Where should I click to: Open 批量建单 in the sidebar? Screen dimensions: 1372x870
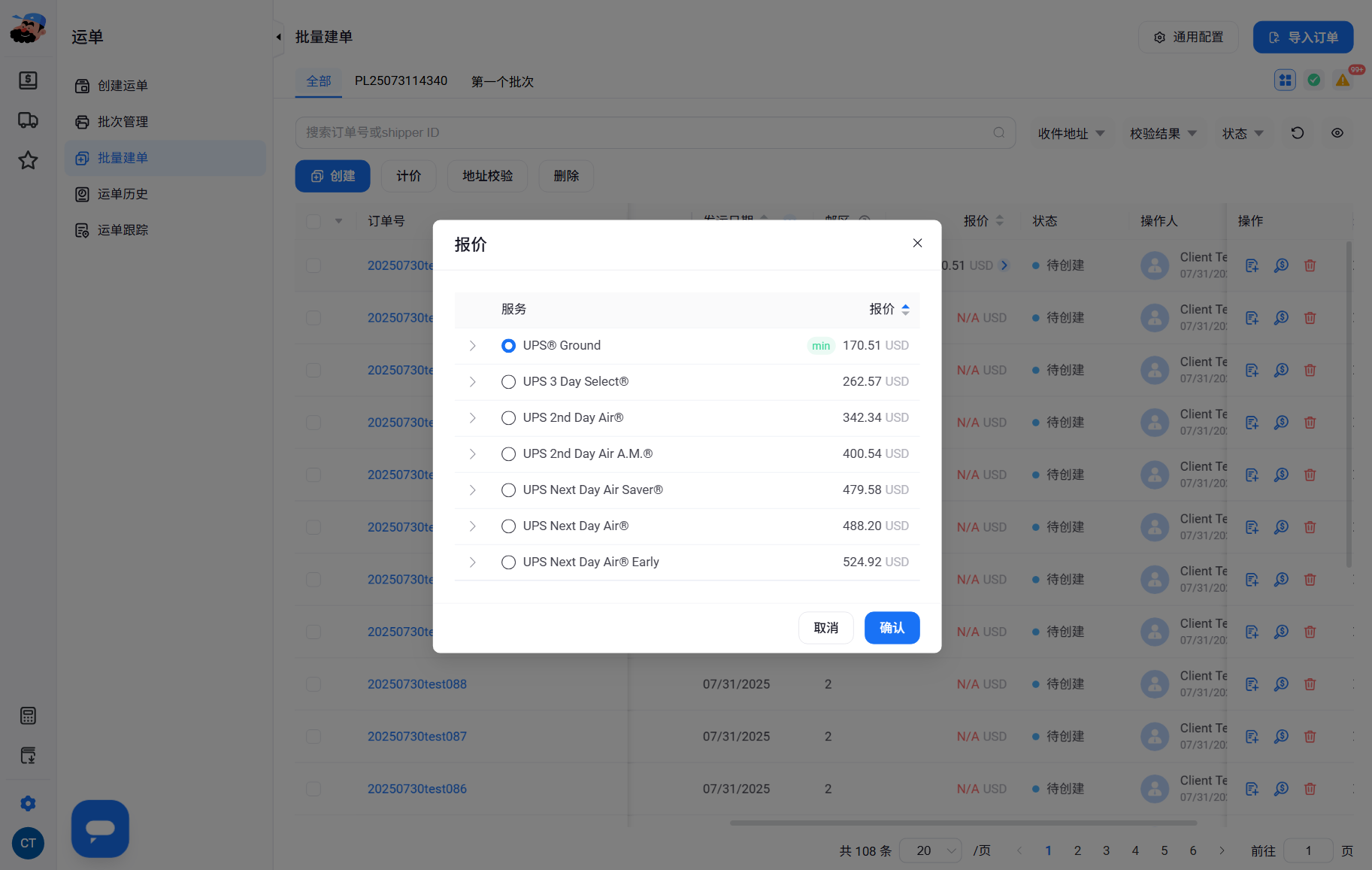click(x=165, y=158)
